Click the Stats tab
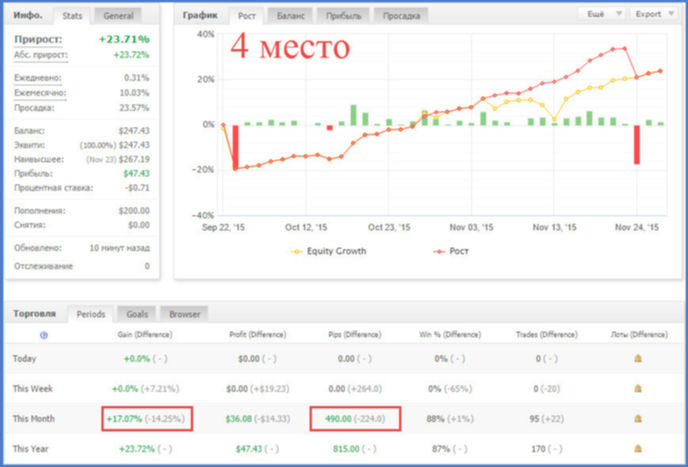 click(x=72, y=16)
